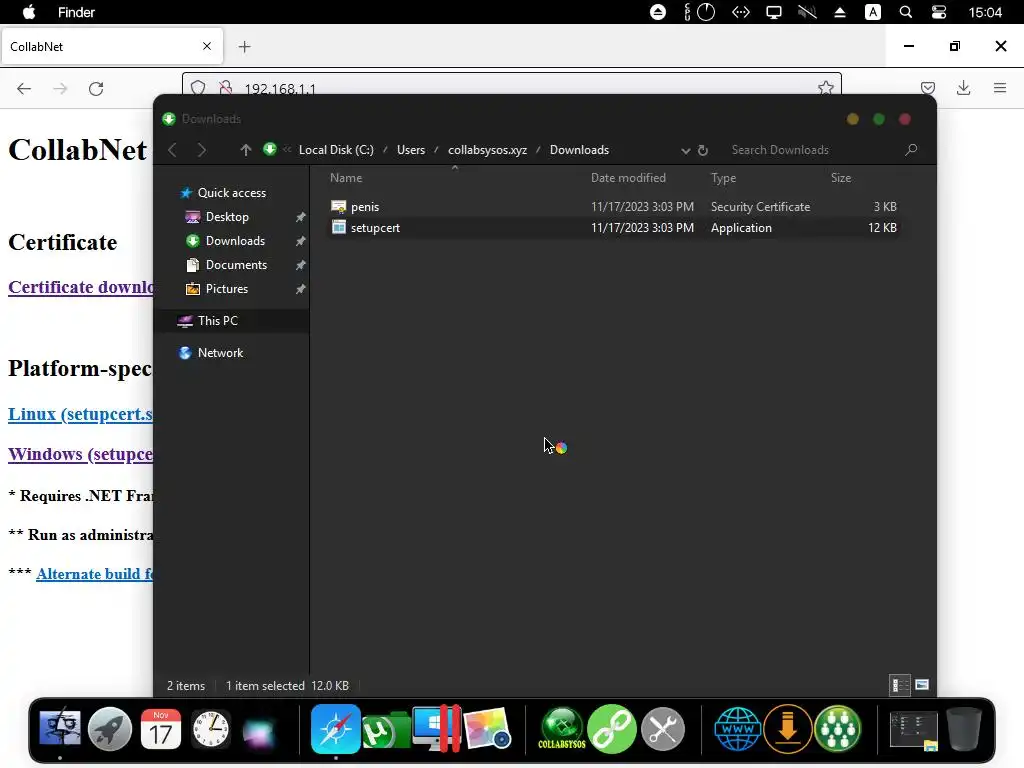Open the Spotlight search magnifier

pyautogui.click(x=905, y=12)
